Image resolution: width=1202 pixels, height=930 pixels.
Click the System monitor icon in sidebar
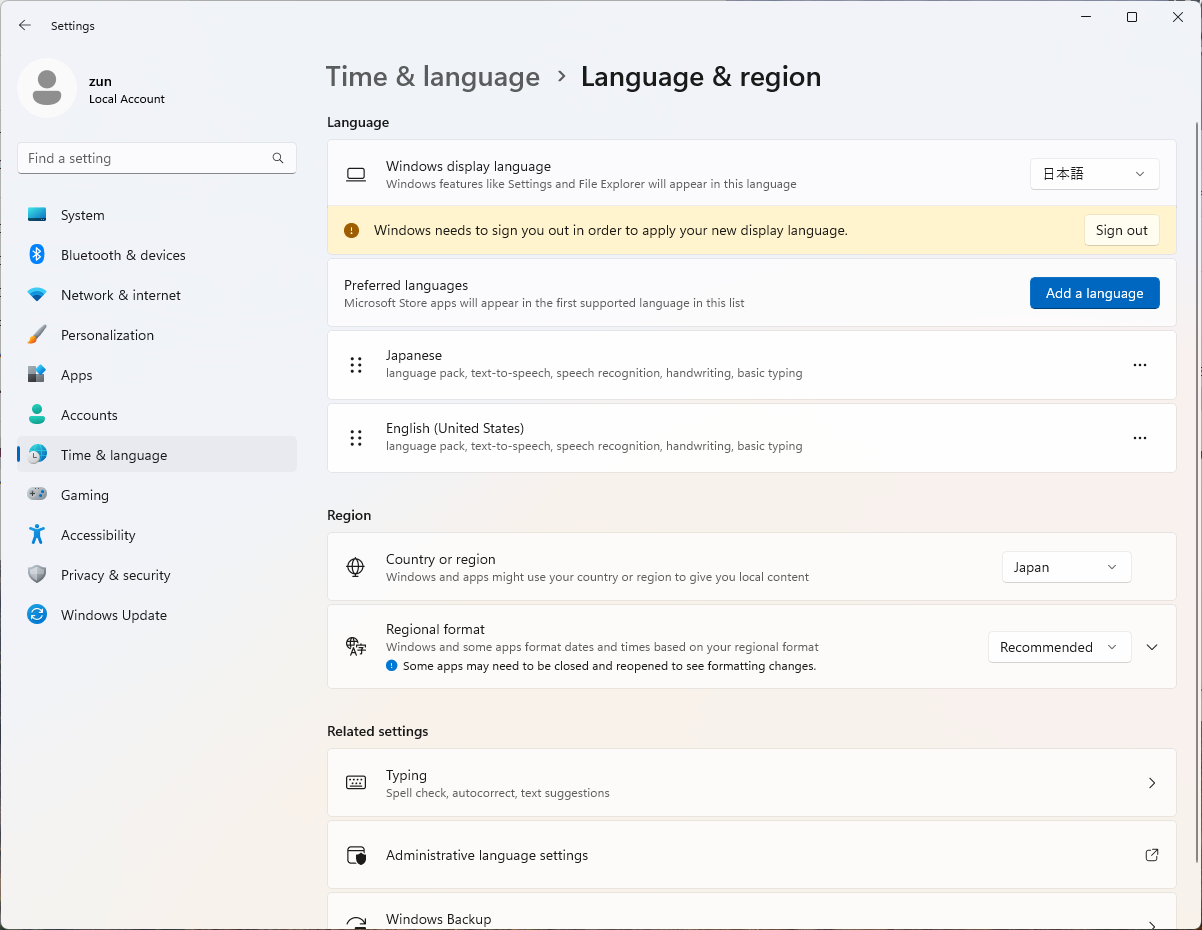point(37,215)
